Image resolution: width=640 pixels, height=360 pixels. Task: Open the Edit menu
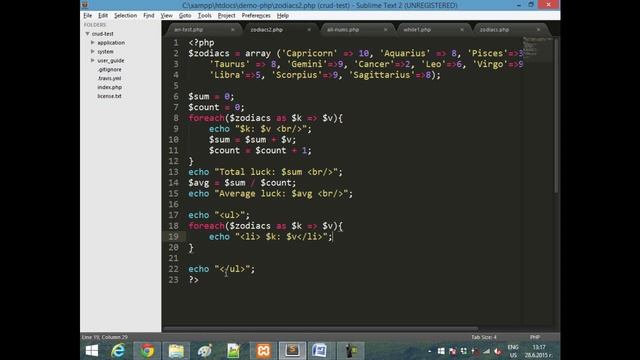[x=103, y=16]
